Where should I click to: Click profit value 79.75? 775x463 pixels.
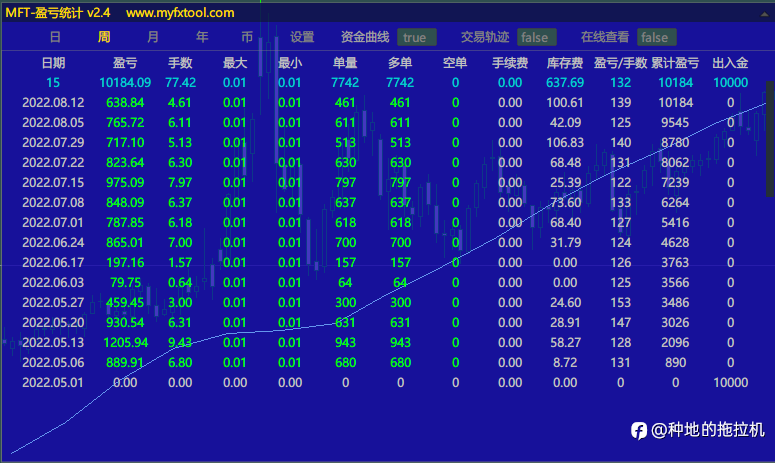(x=126, y=283)
